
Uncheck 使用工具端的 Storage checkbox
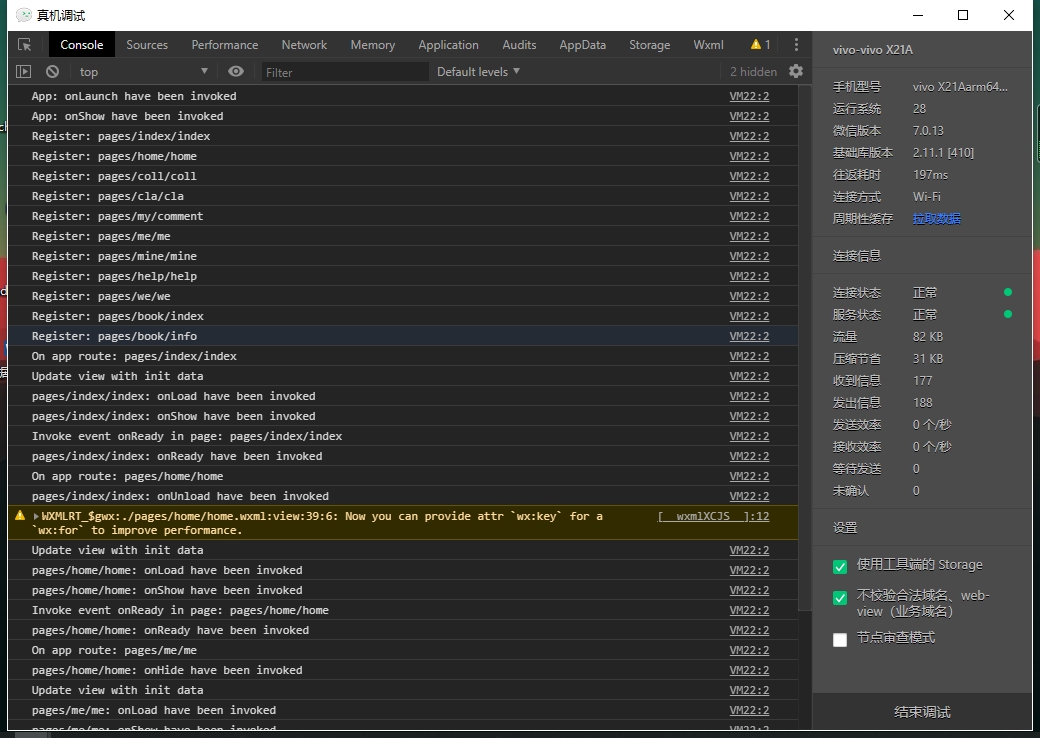pos(840,567)
